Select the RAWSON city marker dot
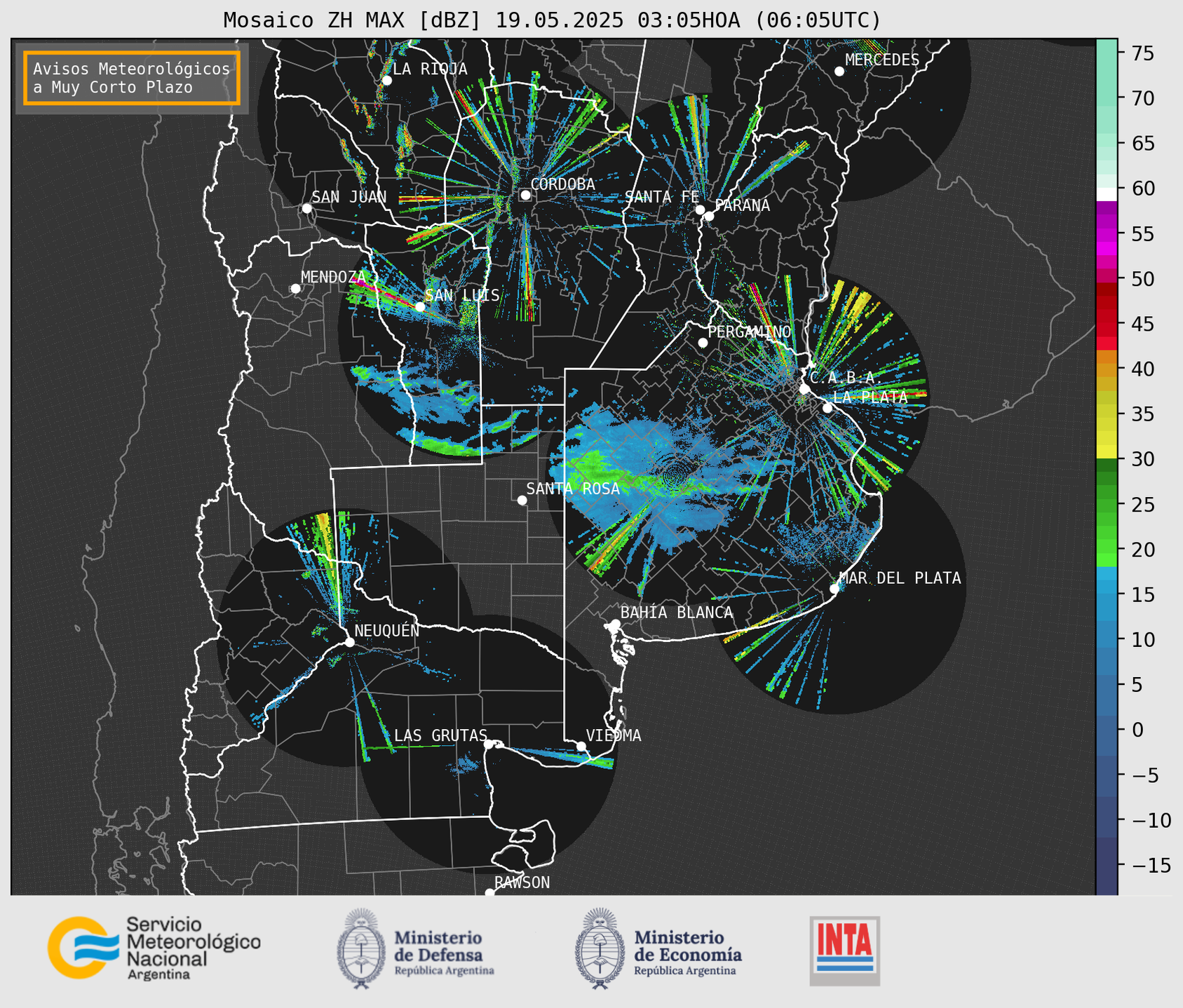 pyautogui.click(x=489, y=892)
